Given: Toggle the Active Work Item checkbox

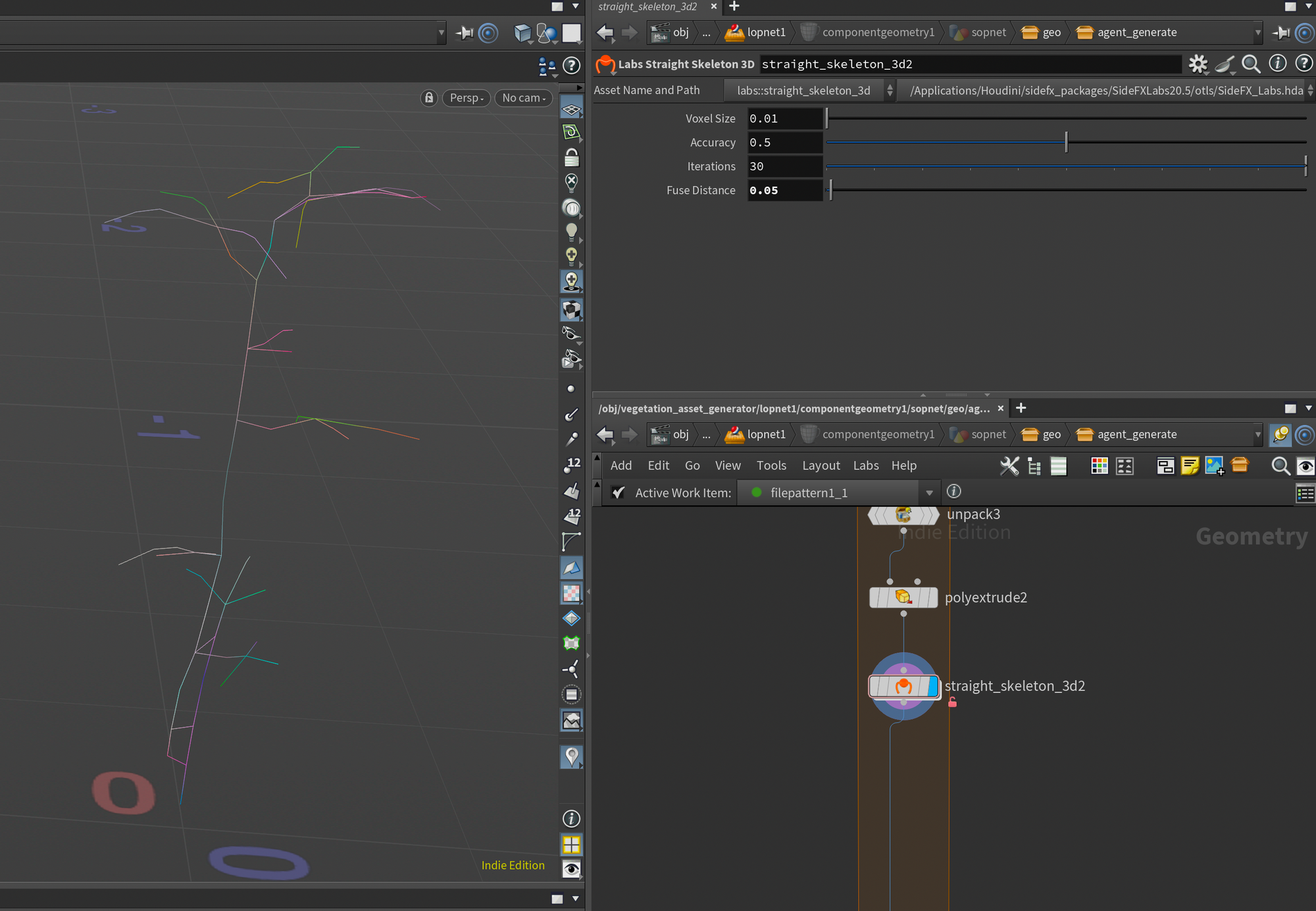Looking at the screenshot, I should [618, 493].
